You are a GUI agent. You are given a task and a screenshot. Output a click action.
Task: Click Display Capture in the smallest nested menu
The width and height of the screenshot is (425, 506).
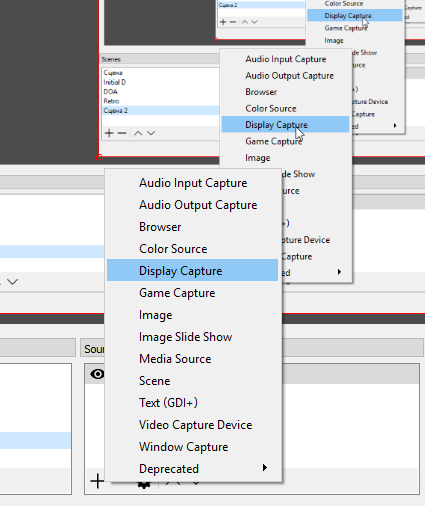tap(355, 16)
